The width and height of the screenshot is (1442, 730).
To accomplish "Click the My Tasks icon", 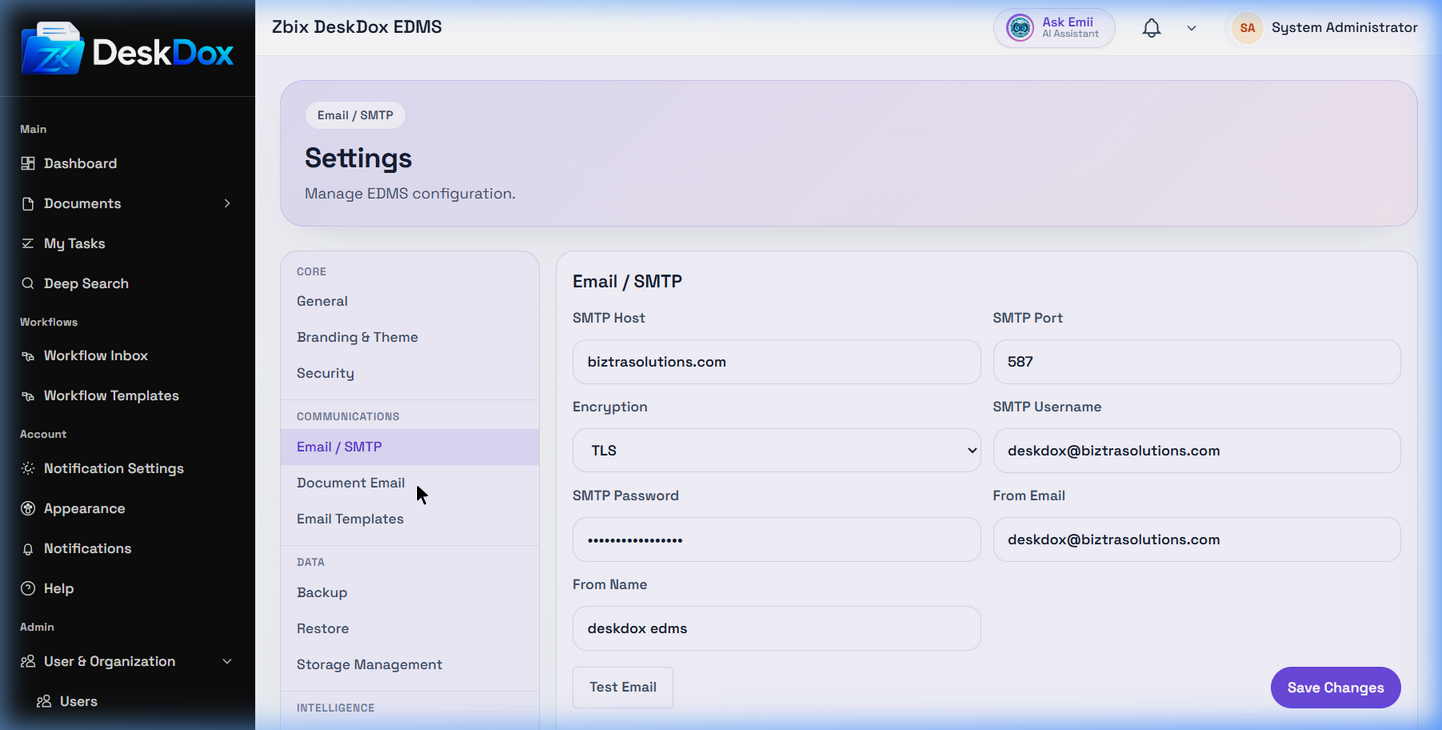I will [28, 243].
